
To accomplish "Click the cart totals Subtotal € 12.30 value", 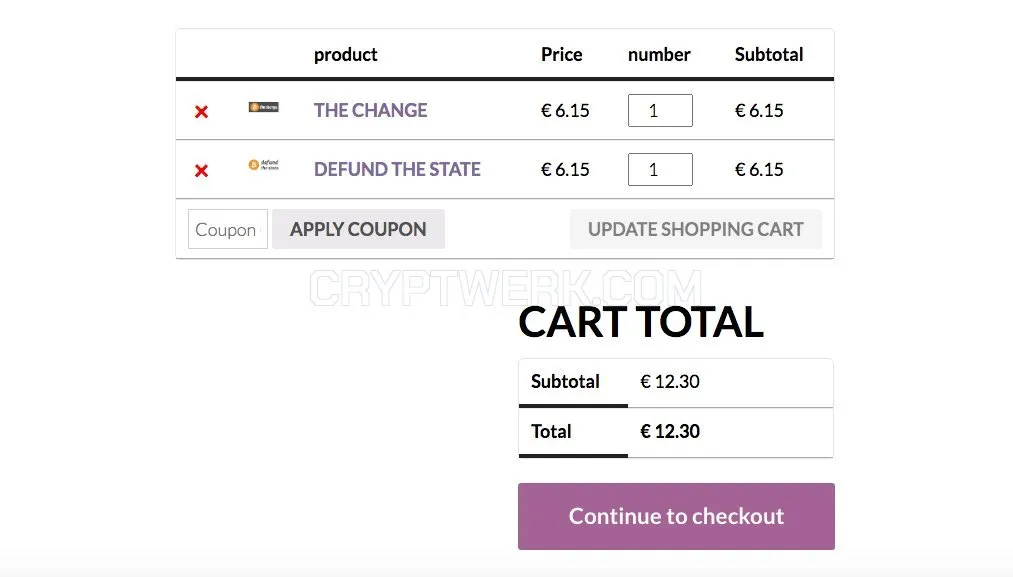I will [670, 381].
